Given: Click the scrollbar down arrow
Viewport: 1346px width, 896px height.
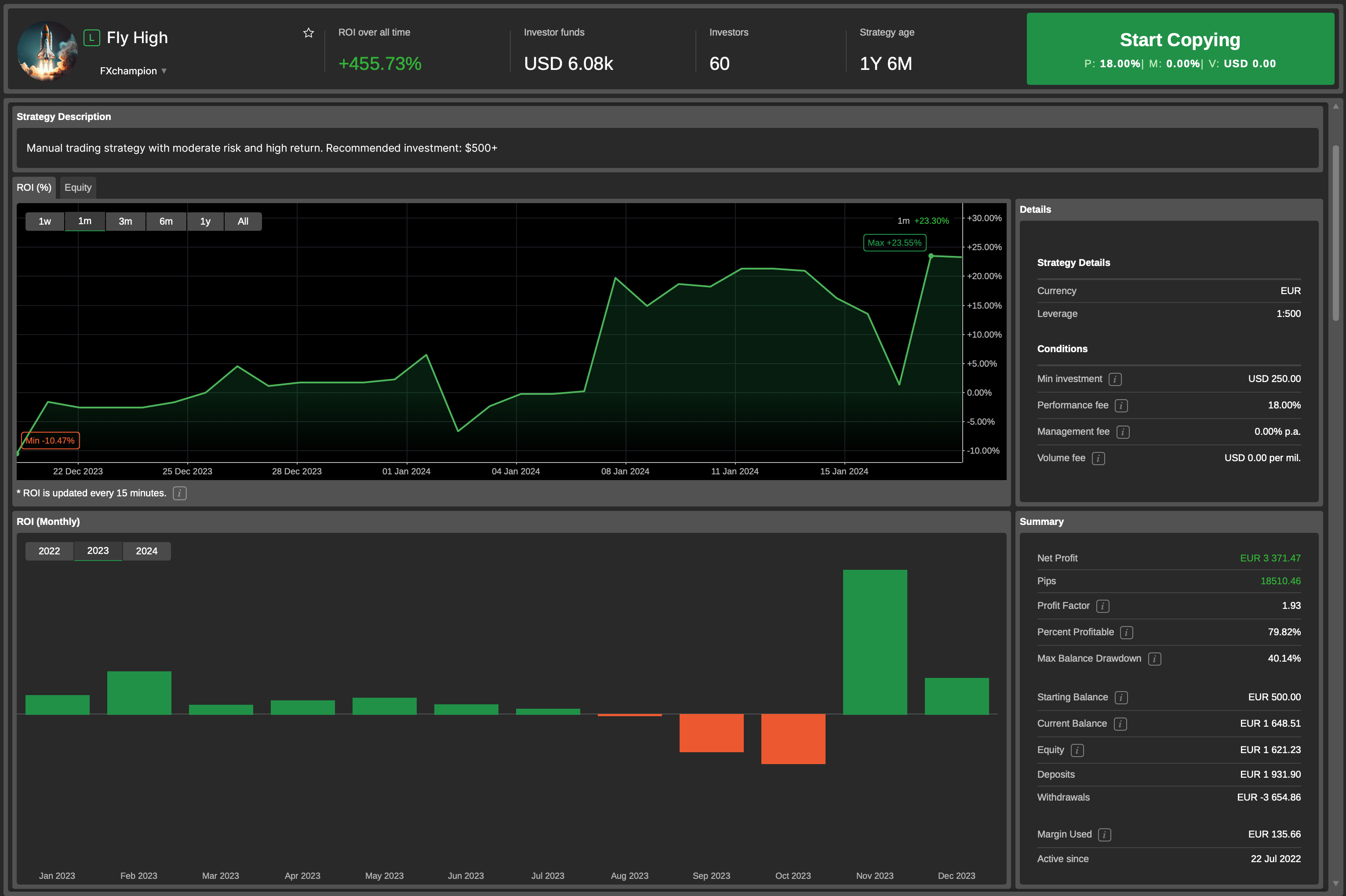Looking at the screenshot, I should 1336,883.
